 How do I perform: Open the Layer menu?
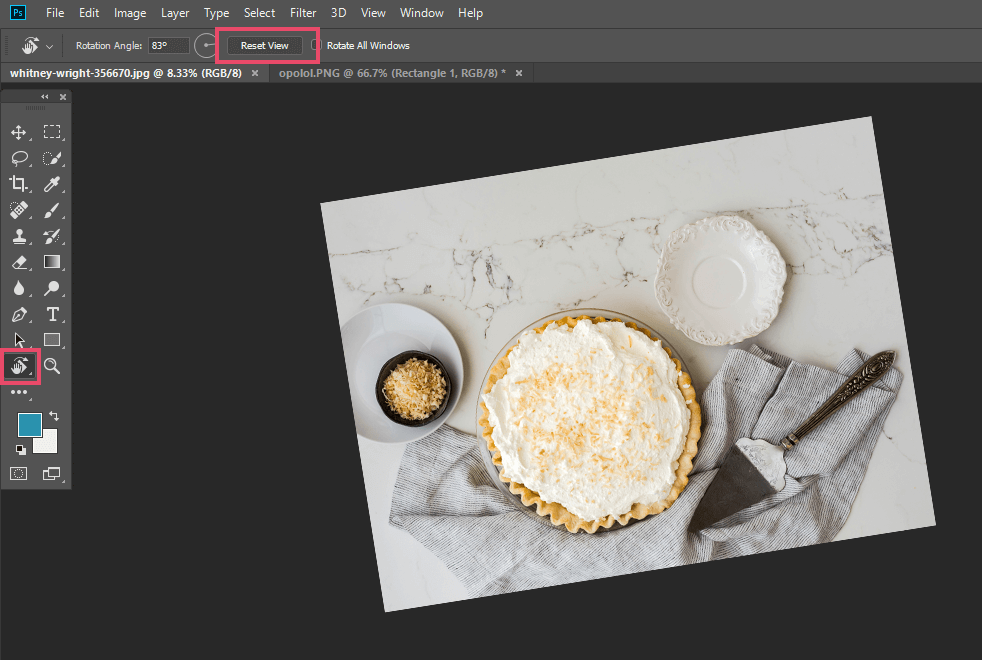[x=175, y=13]
